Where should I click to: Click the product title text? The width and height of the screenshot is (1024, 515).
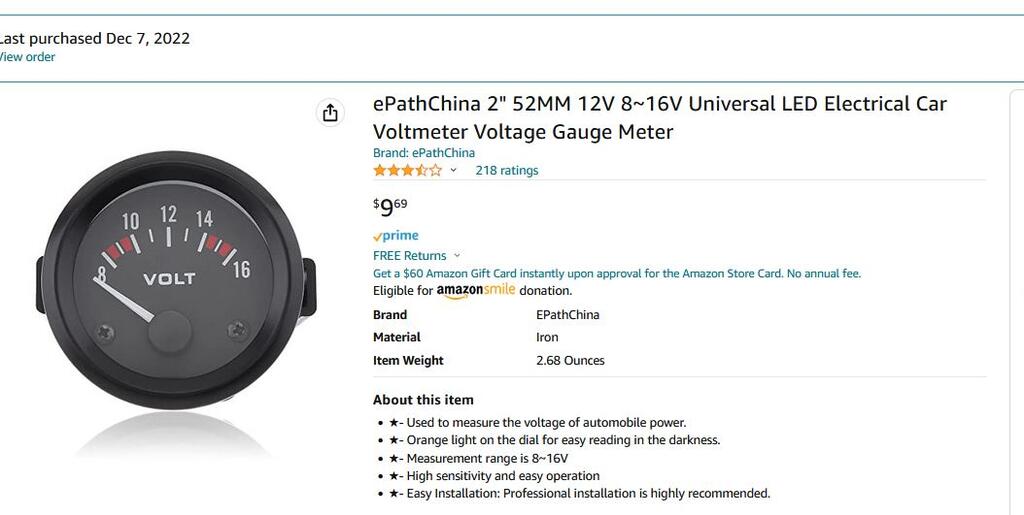pyautogui.click(x=660, y=117)
